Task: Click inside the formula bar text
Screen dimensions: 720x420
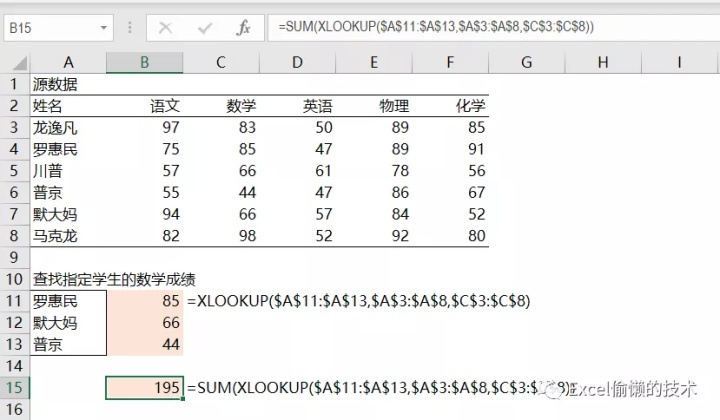Action: click(x=435, y=27)
